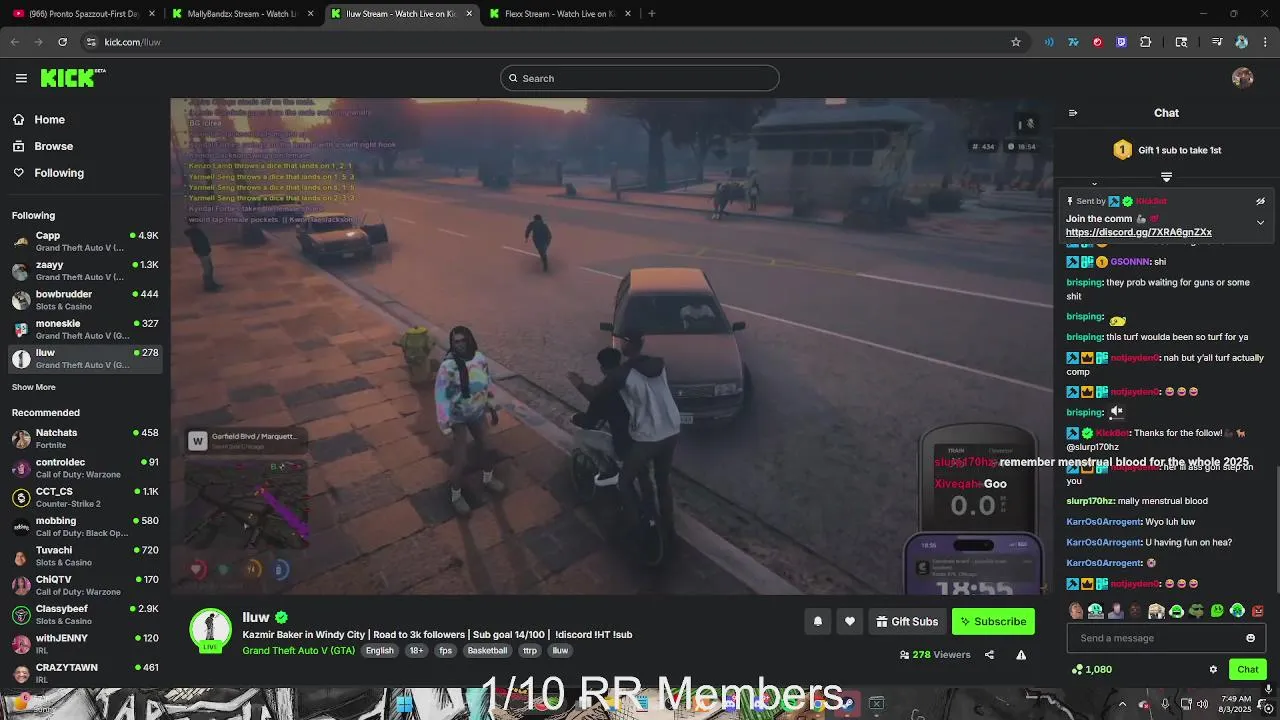Click the Gift 1 sub leaderboard banner
The height and width of the screenshot is (720, 1280).
(x=1167, y=150)
